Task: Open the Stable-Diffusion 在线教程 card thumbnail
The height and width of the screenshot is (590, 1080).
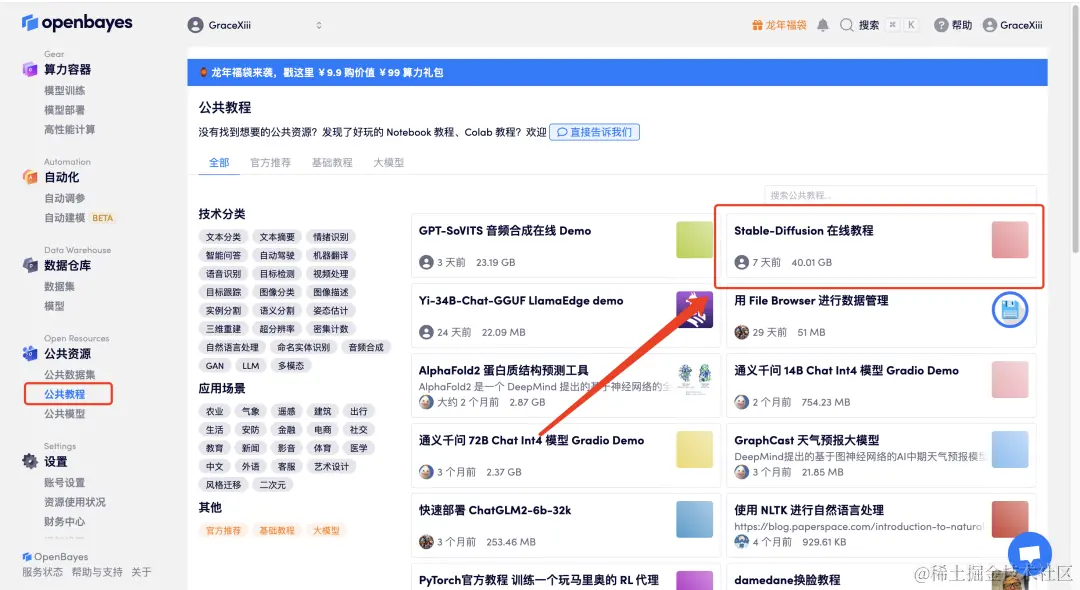Action: pos(1010,239)
